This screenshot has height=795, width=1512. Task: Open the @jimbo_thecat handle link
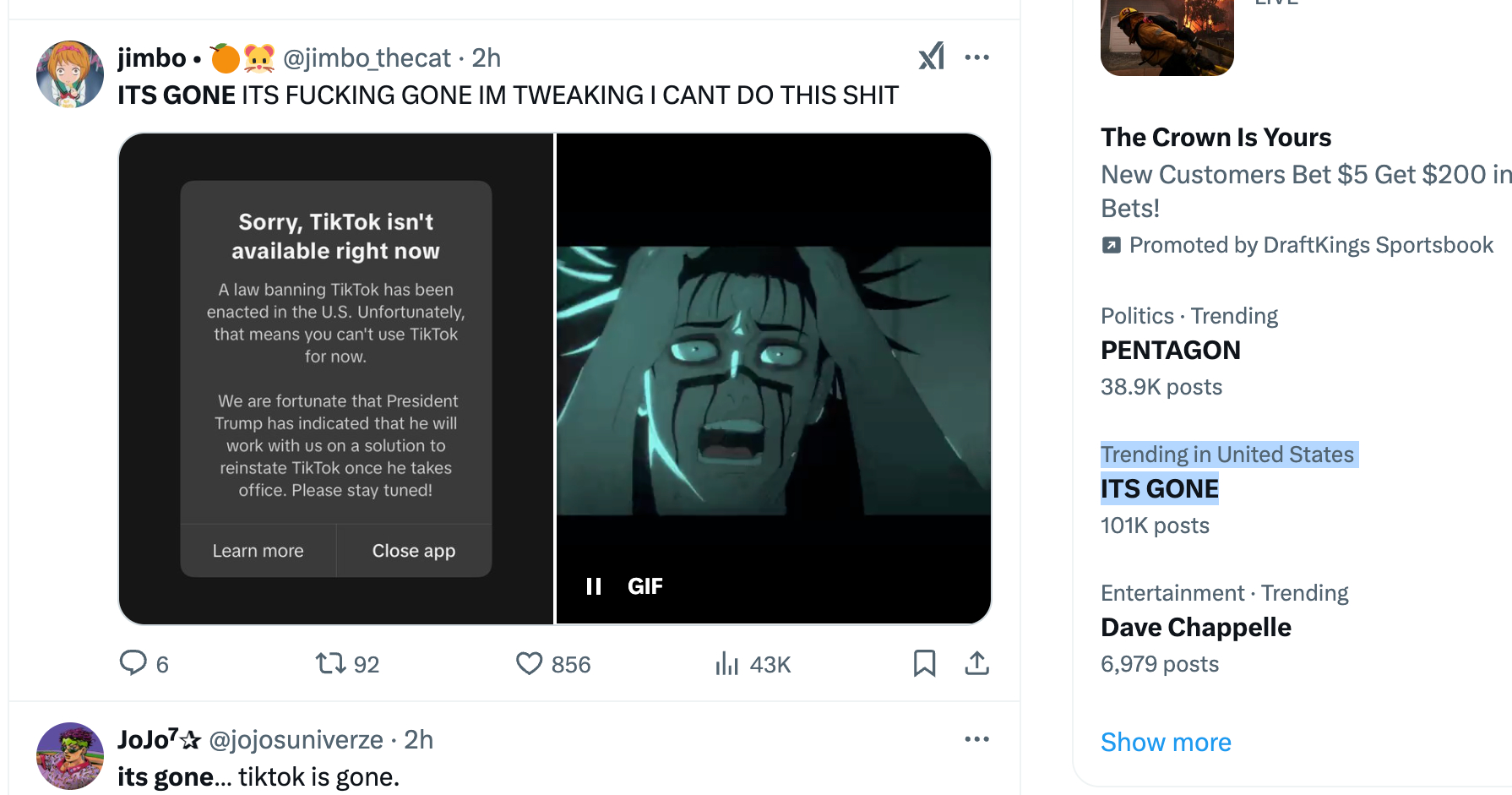pyautogui.click(x=367, y=57)
